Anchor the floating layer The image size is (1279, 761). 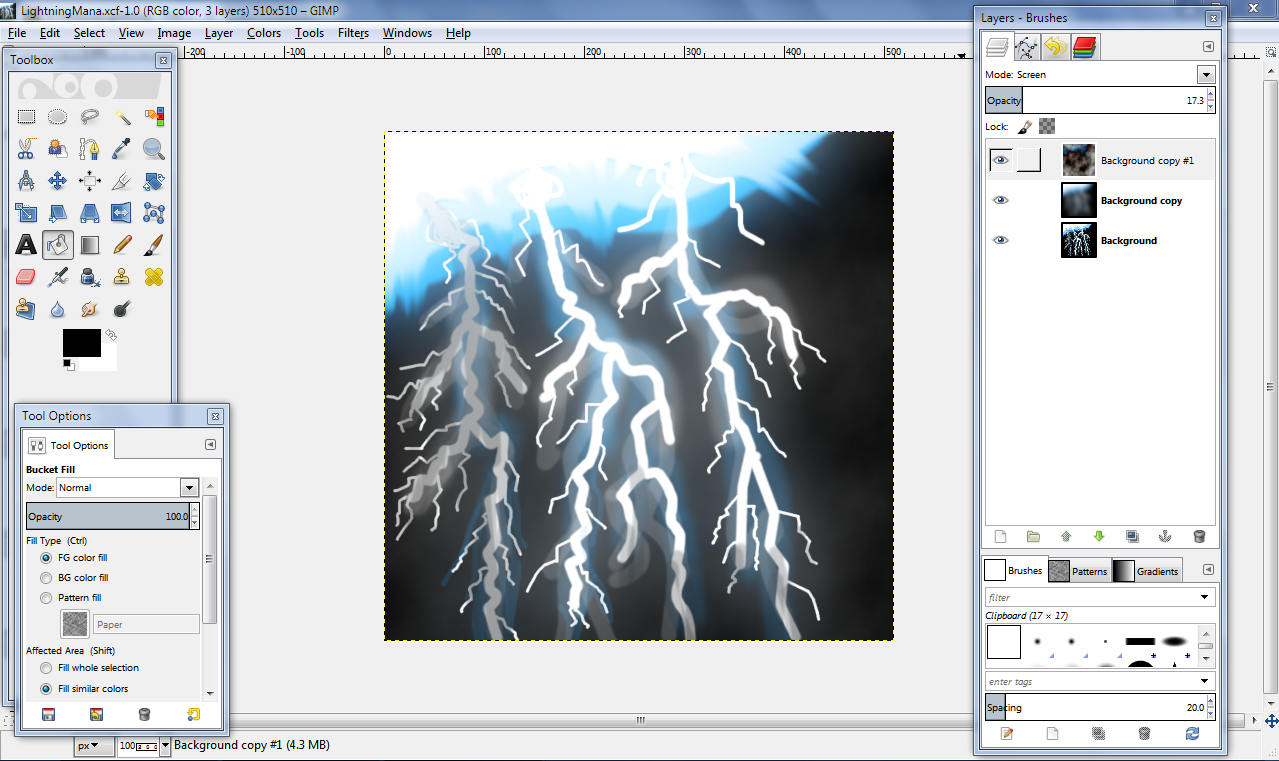click(1165, 537)
